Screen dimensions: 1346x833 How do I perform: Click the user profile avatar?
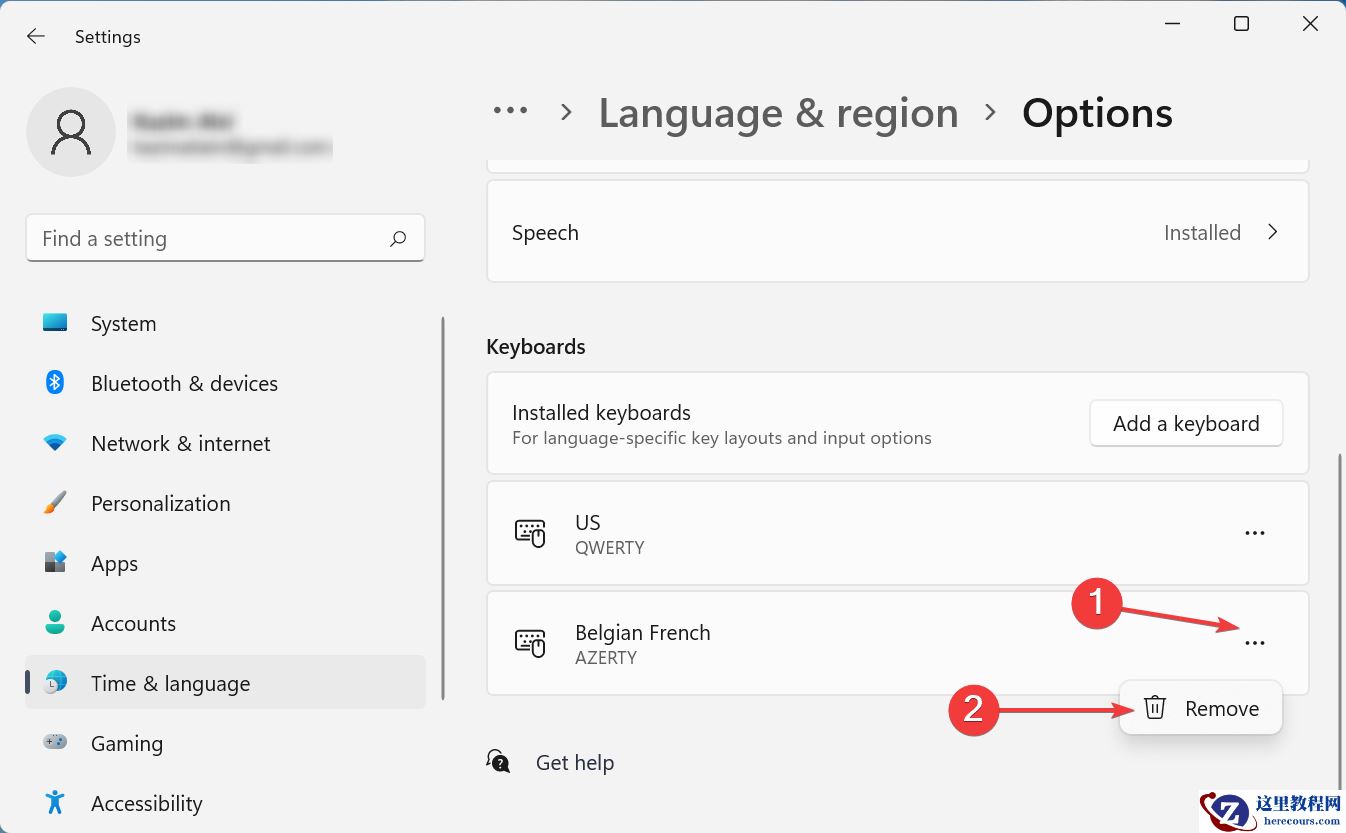(x=71, y=132)
